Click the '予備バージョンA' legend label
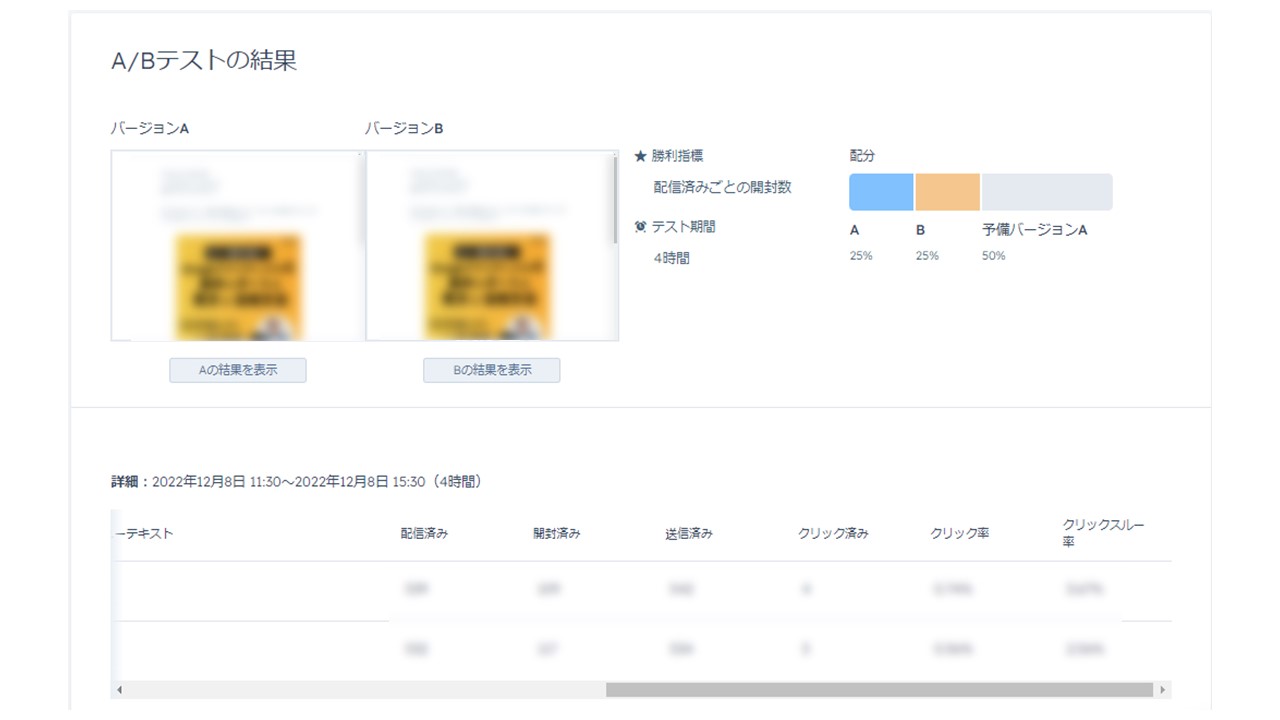This screenshot has width=1280, height=720. (x=1034, y=230)
